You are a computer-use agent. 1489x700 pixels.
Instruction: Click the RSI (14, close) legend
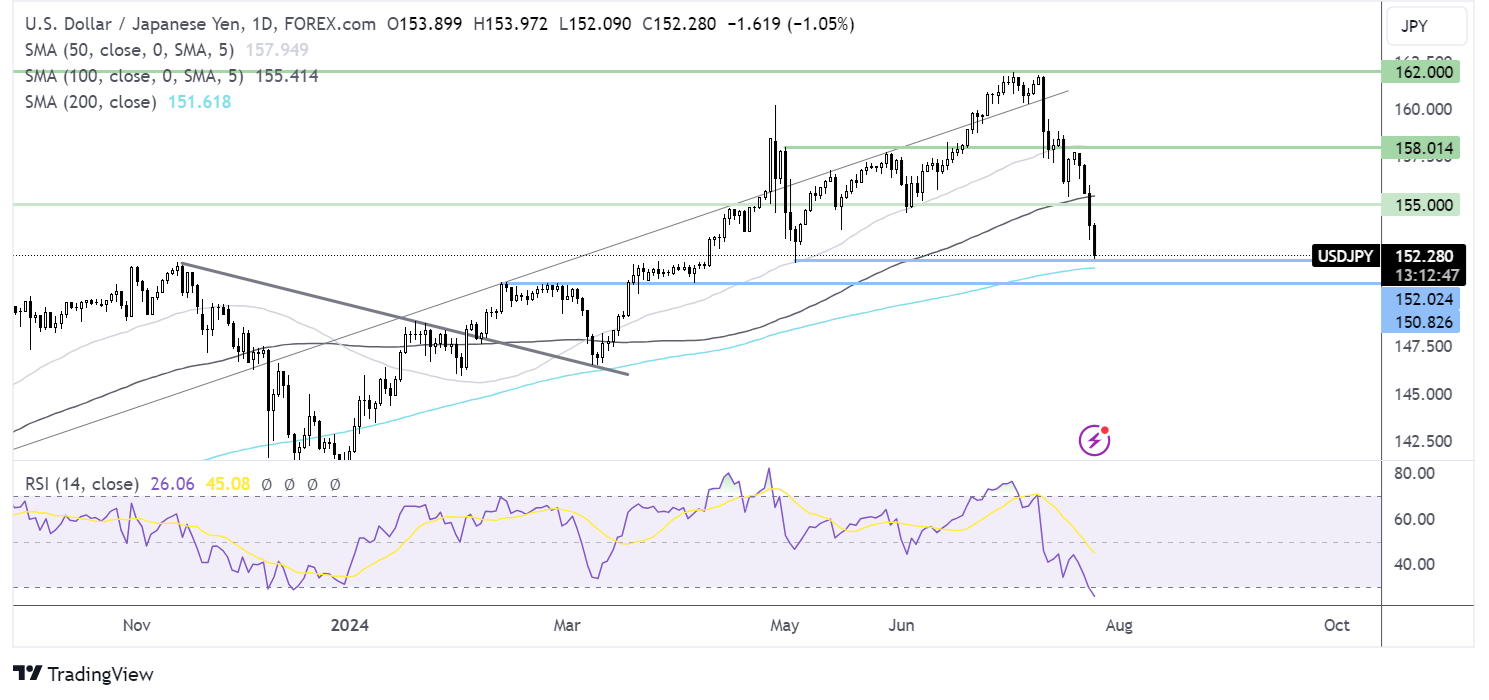(82, 484)
